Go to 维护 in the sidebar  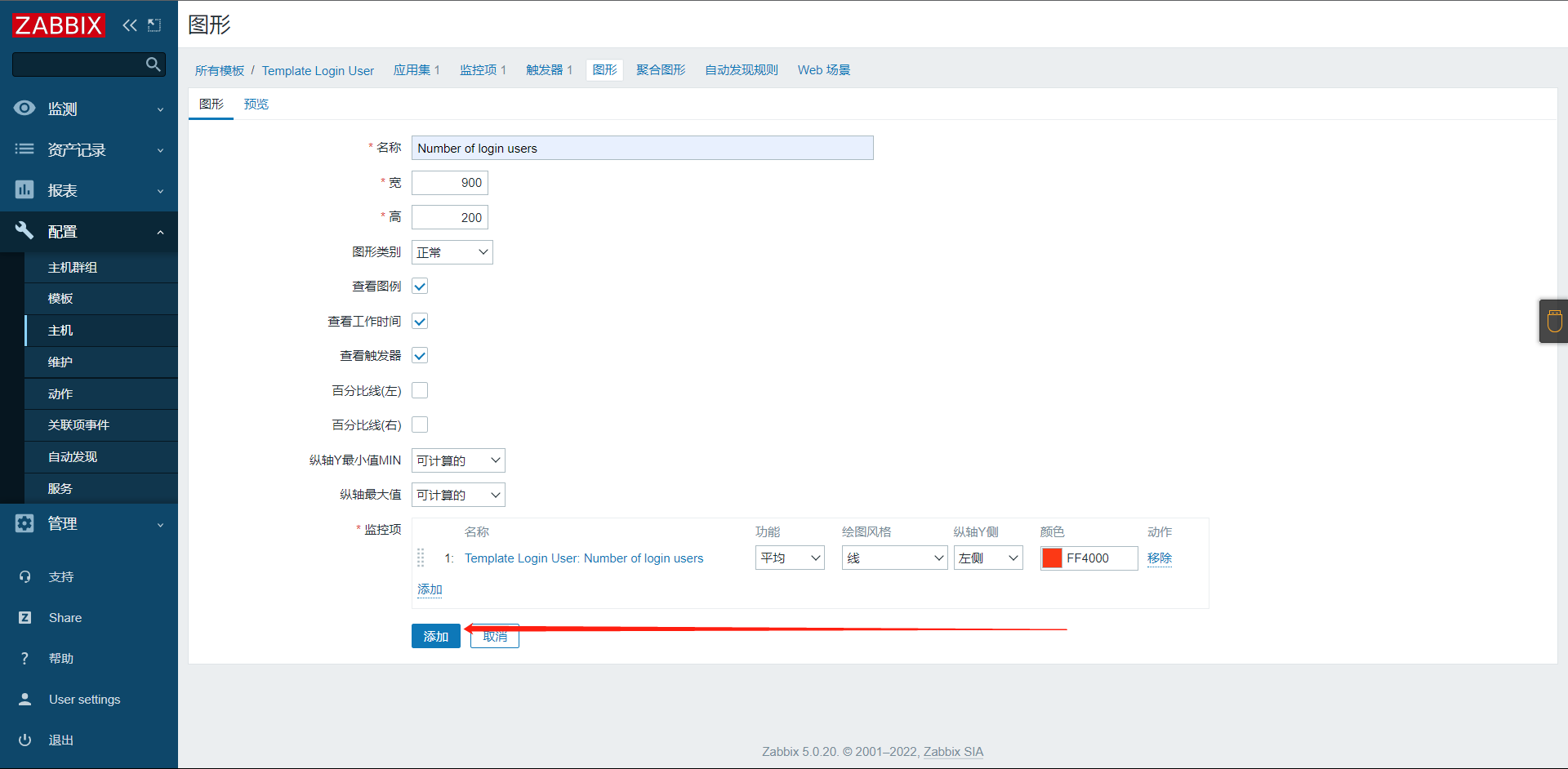(x=101, y=362)
